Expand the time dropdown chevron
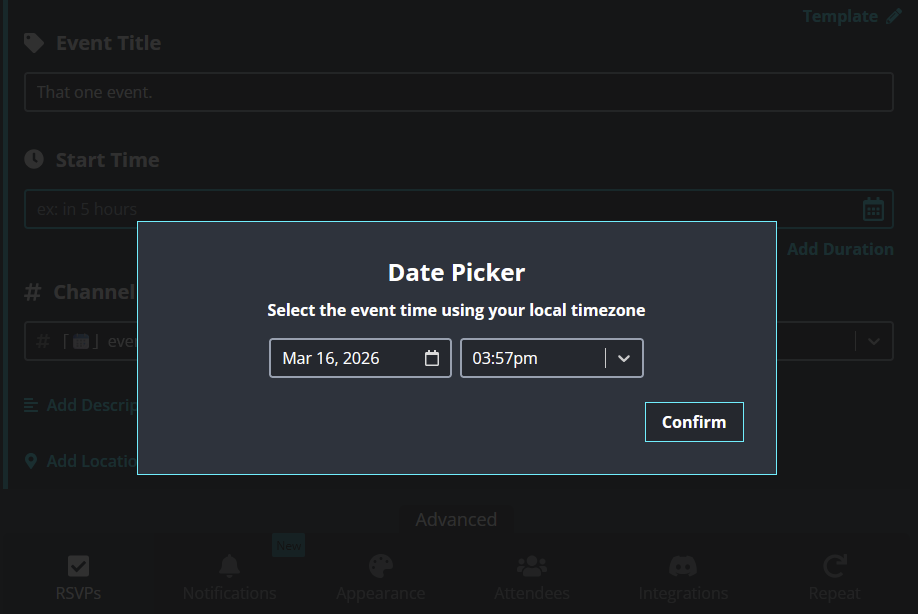This screenshot has height=614, width=918. click(x=624, y=358)
